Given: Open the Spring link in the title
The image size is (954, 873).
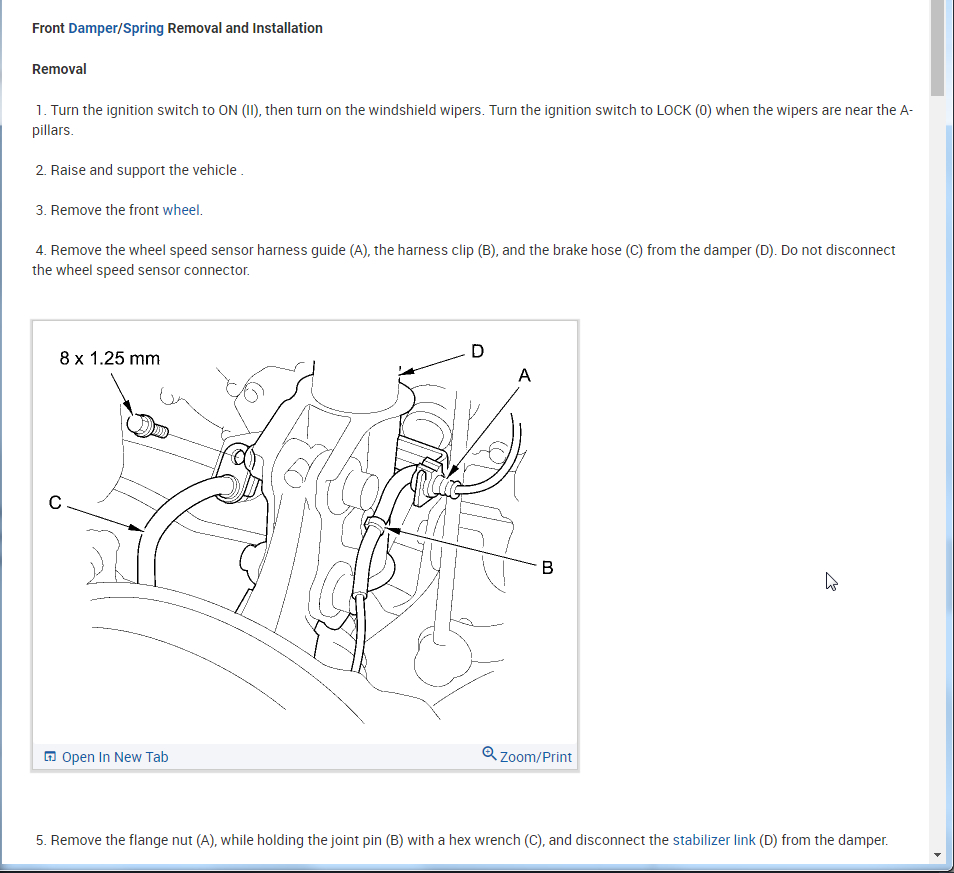Looking at the screenshot, I should click(x=143, y=28).
